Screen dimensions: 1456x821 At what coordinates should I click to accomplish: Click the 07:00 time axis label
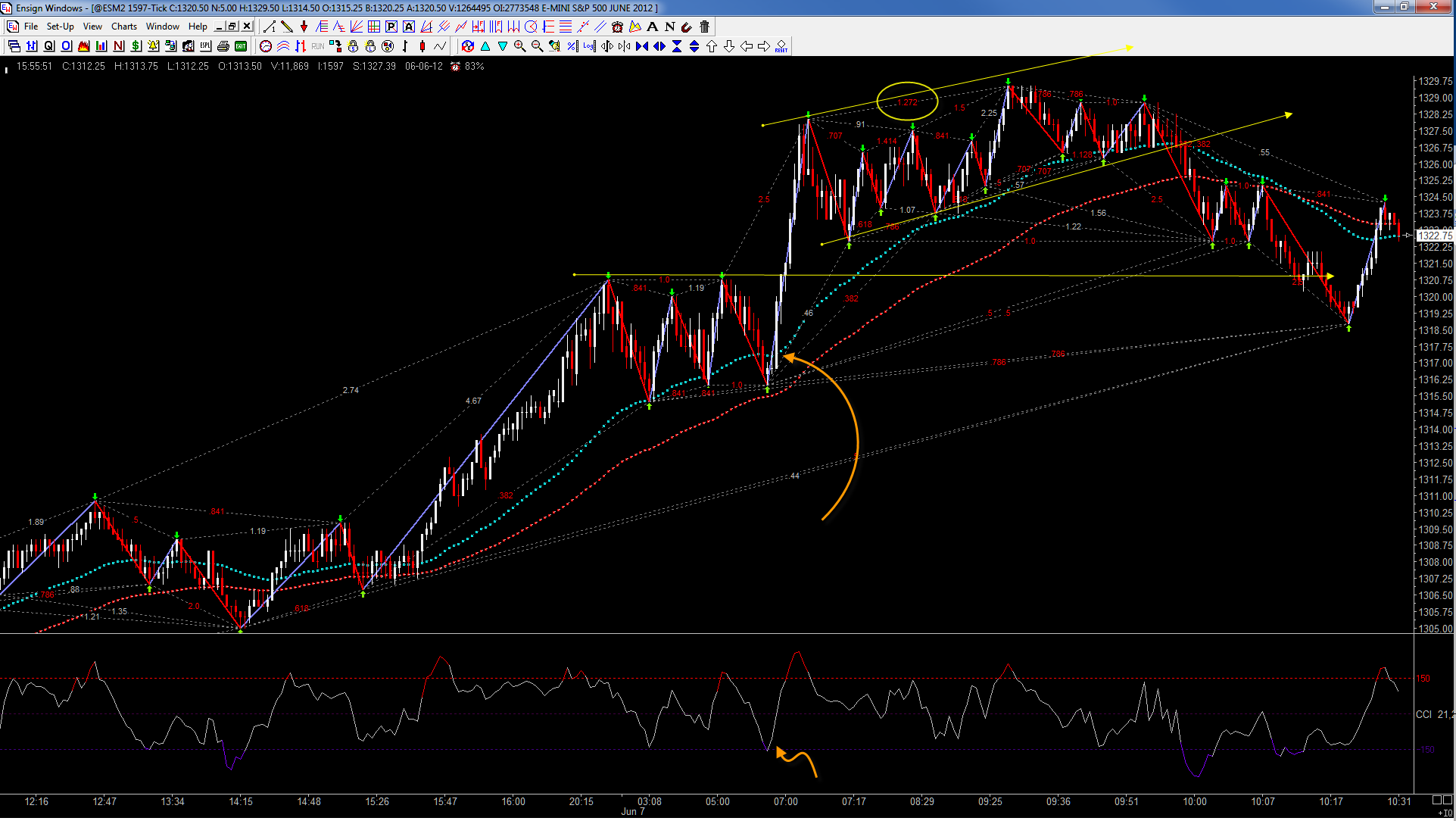click(x=785, y=801)
